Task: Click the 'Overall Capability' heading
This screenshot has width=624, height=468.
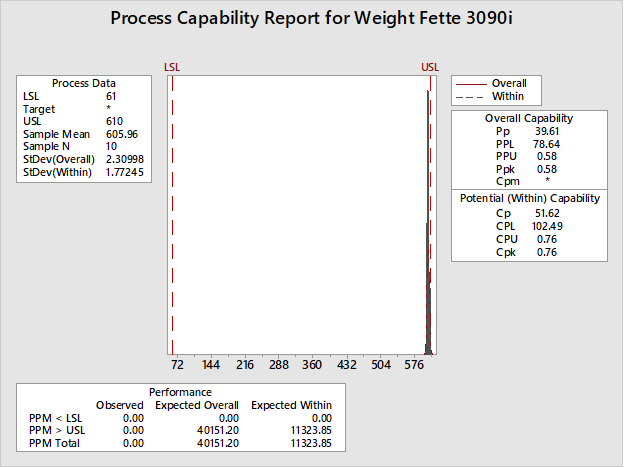Action: coord(529,118)
